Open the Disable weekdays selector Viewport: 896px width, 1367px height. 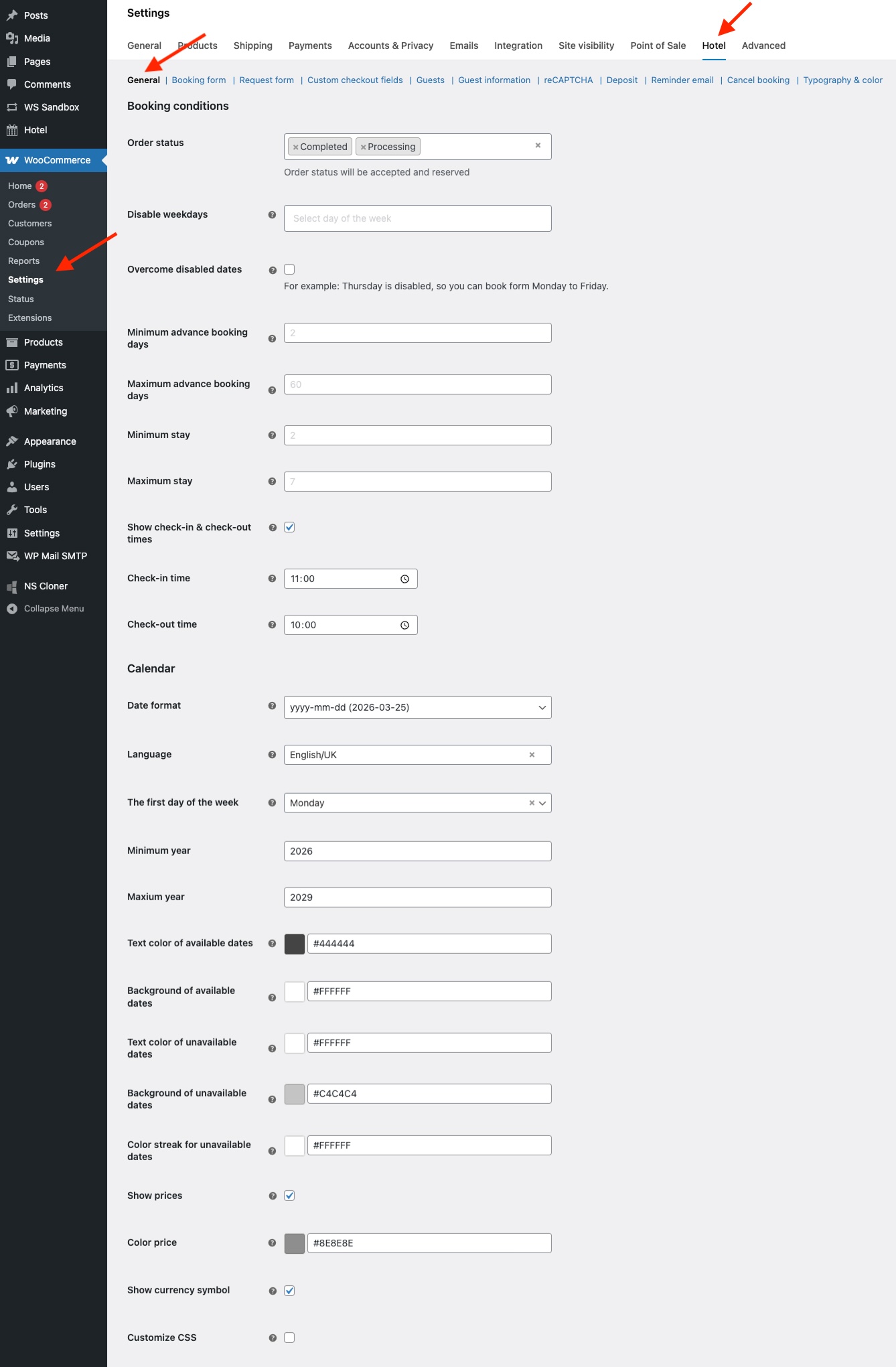click(417, 218)
